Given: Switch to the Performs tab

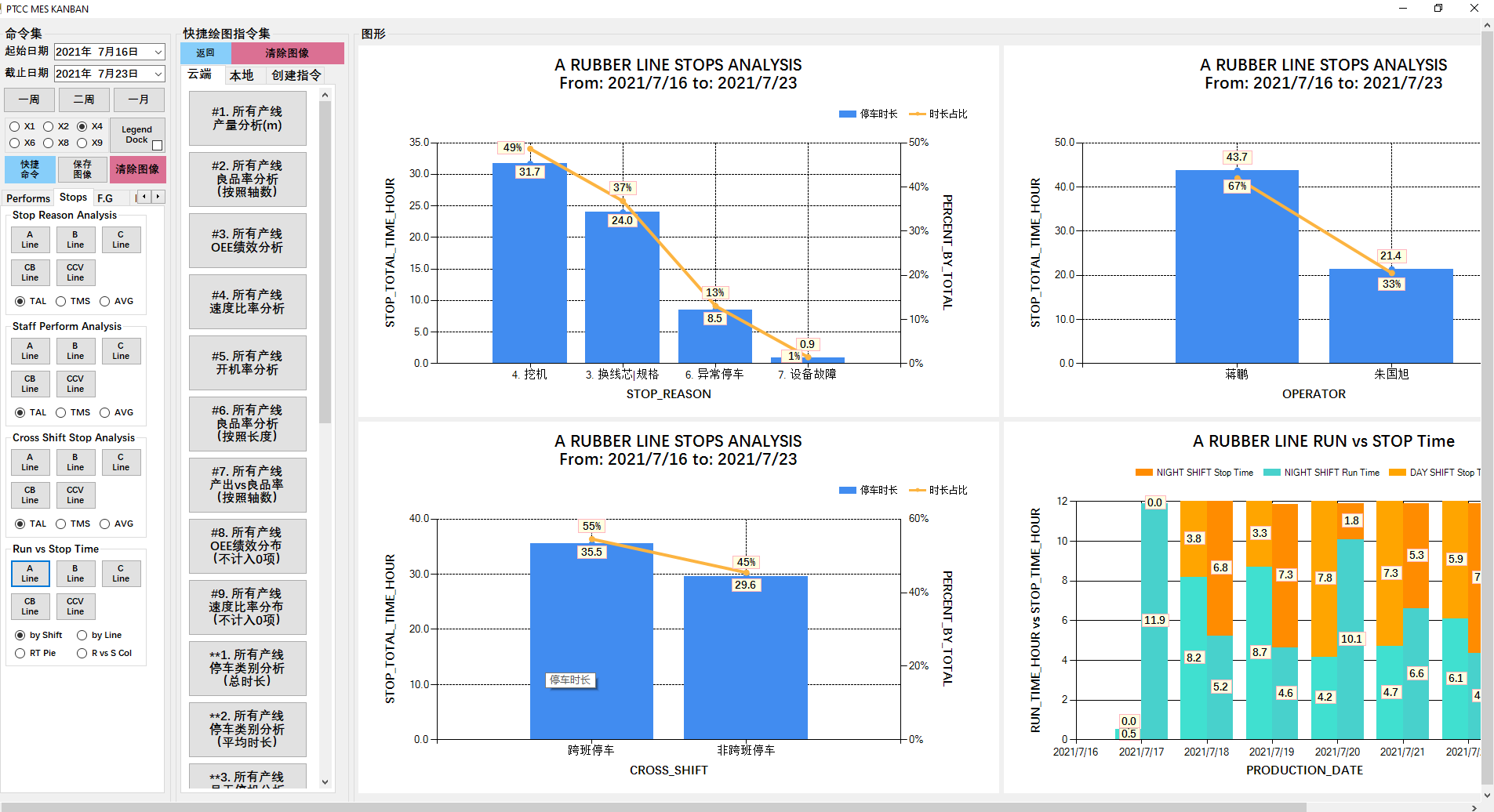Looking at the screenshot, I should (28, 198).
